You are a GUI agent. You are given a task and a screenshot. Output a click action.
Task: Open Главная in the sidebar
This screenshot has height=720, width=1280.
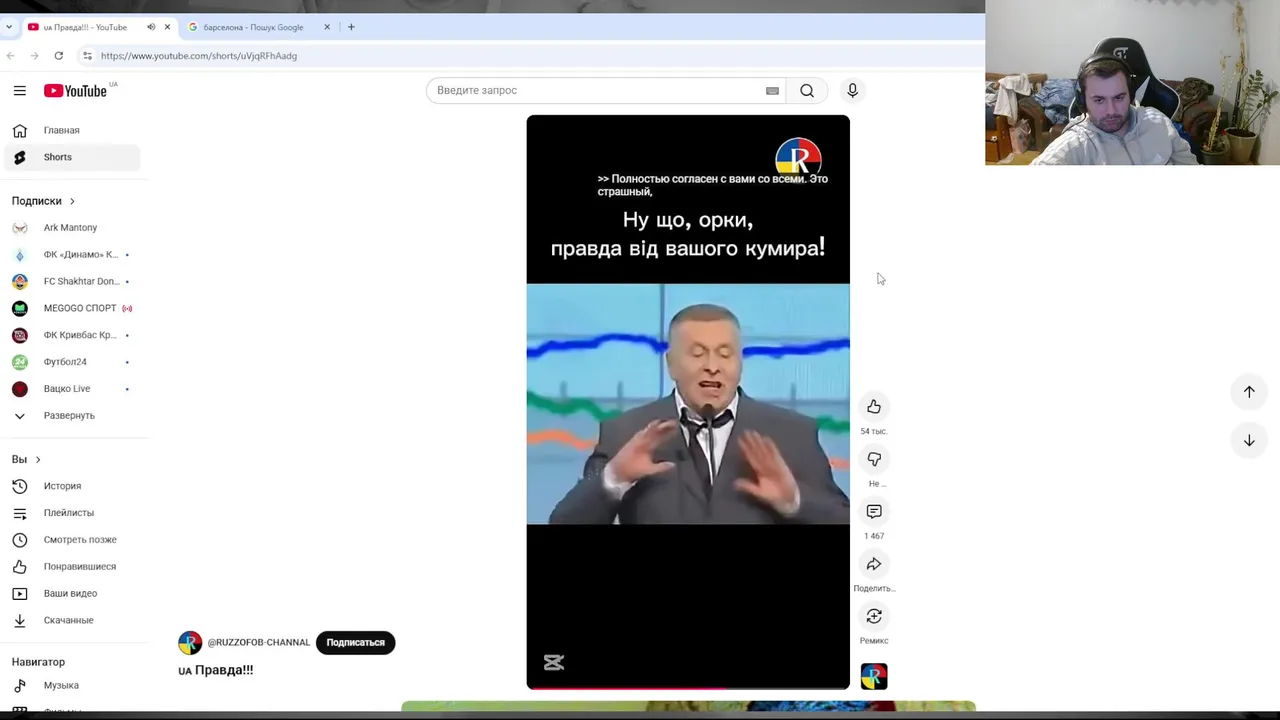[72, 130]
